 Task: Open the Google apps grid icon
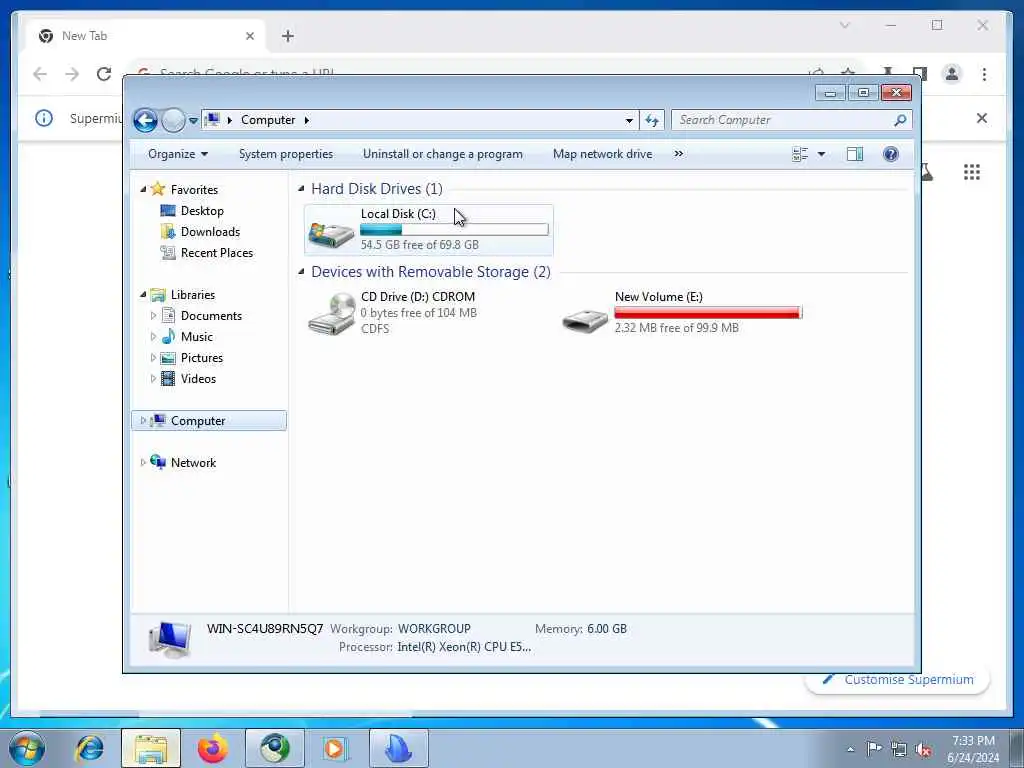tap(972, 172)
